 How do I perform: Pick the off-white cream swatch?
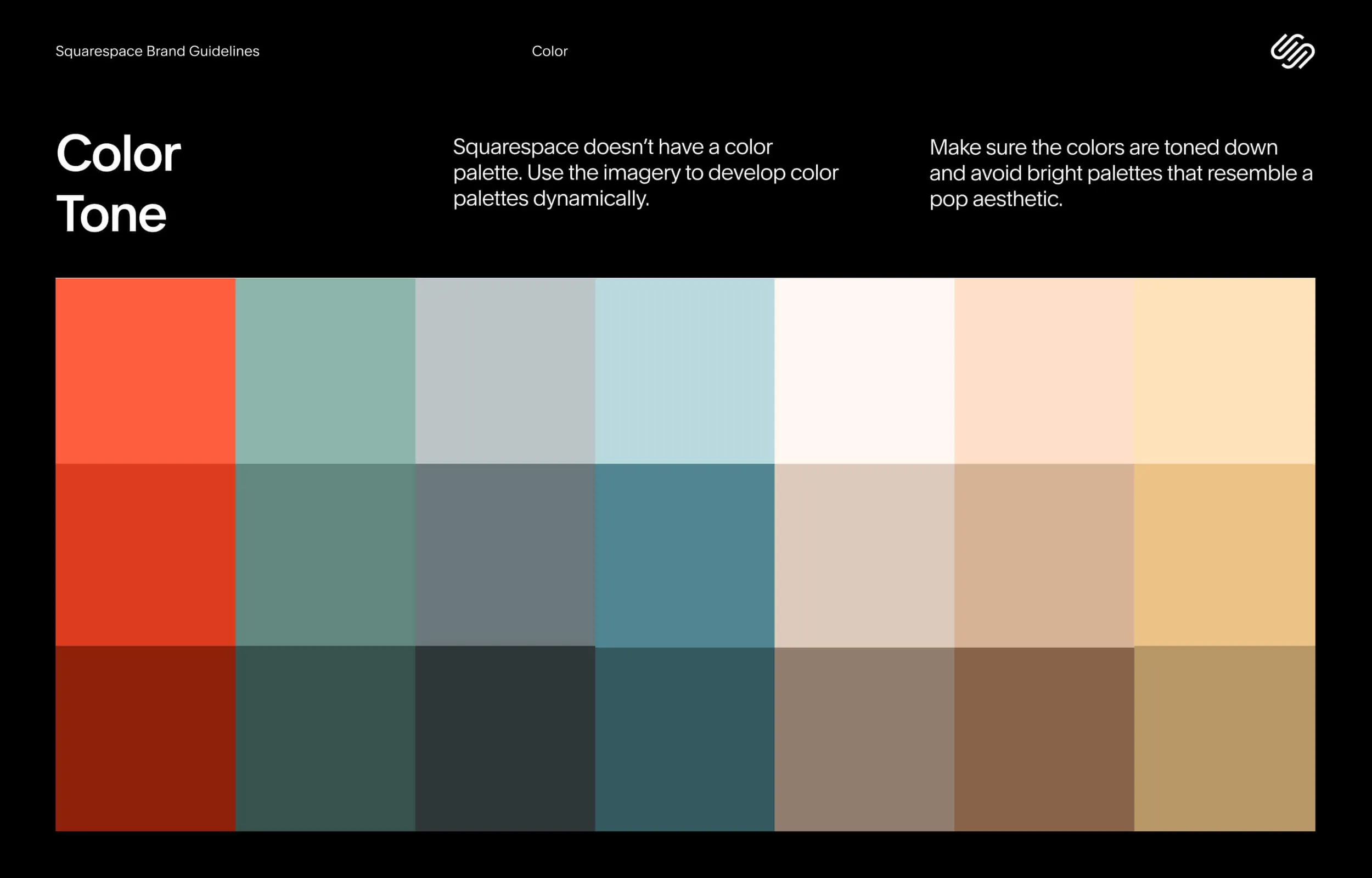point(865,370)
